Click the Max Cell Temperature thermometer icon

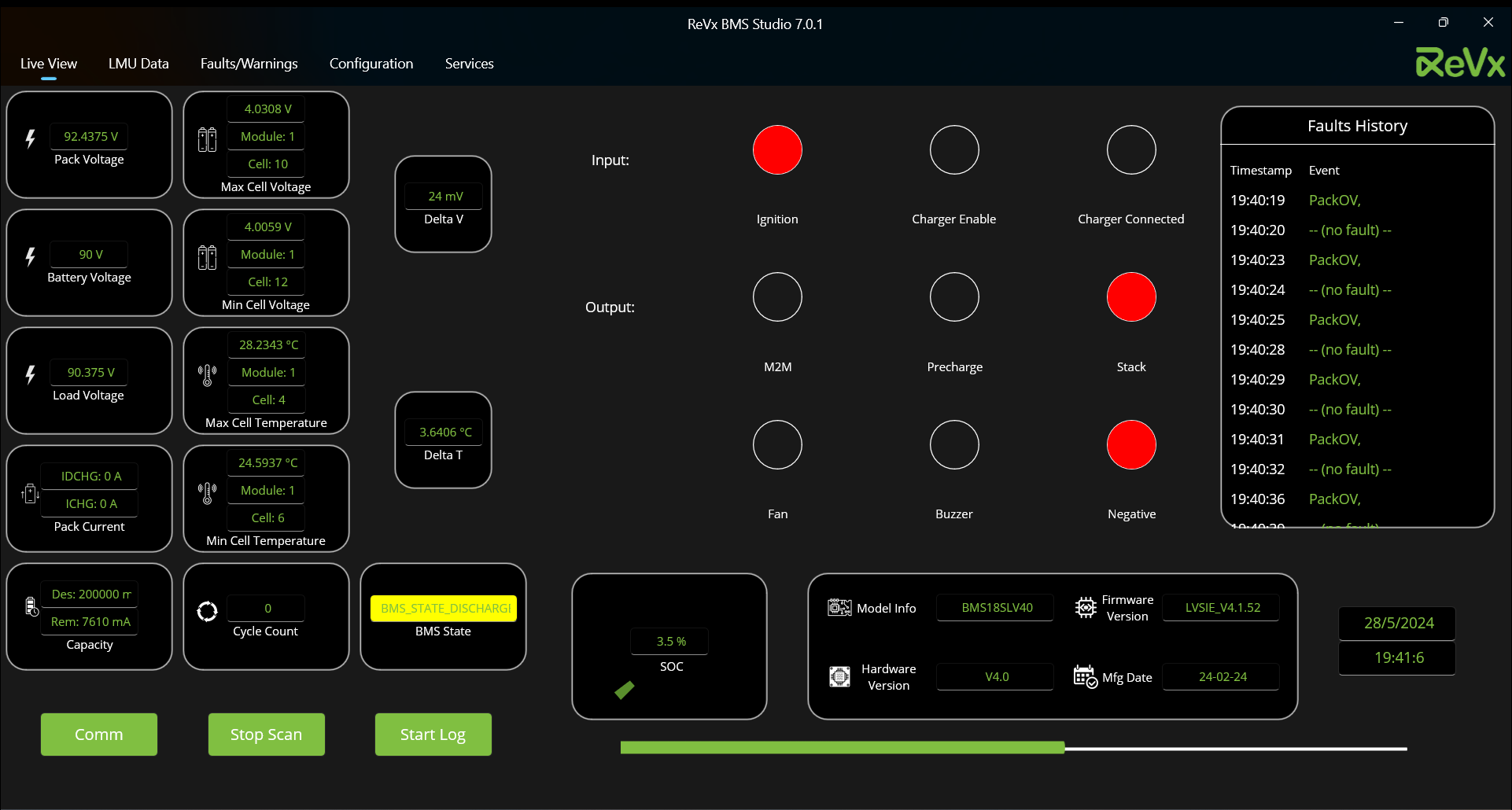[207, 375]
